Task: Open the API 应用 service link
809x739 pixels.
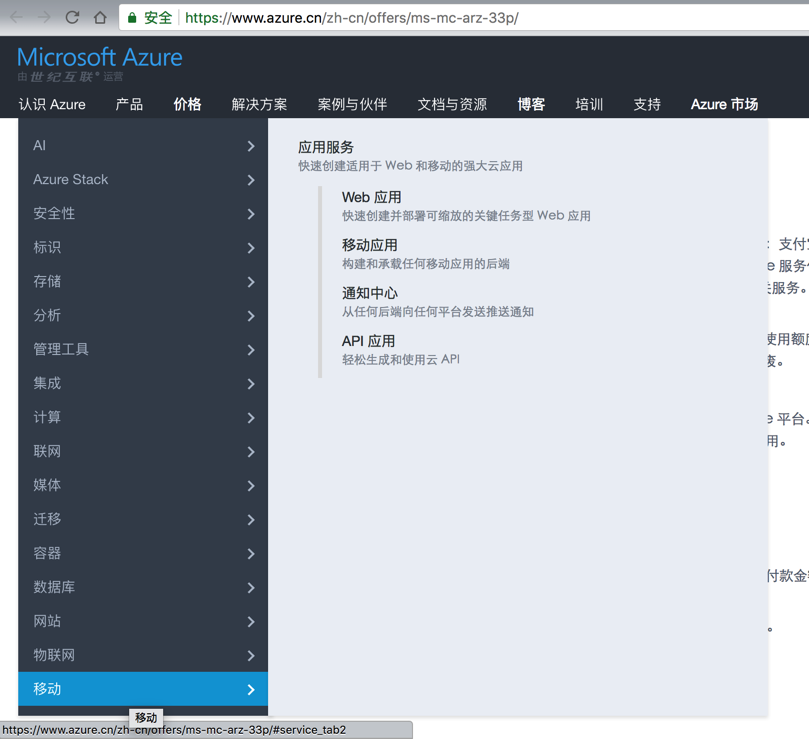Action: (x=368, y=341)
